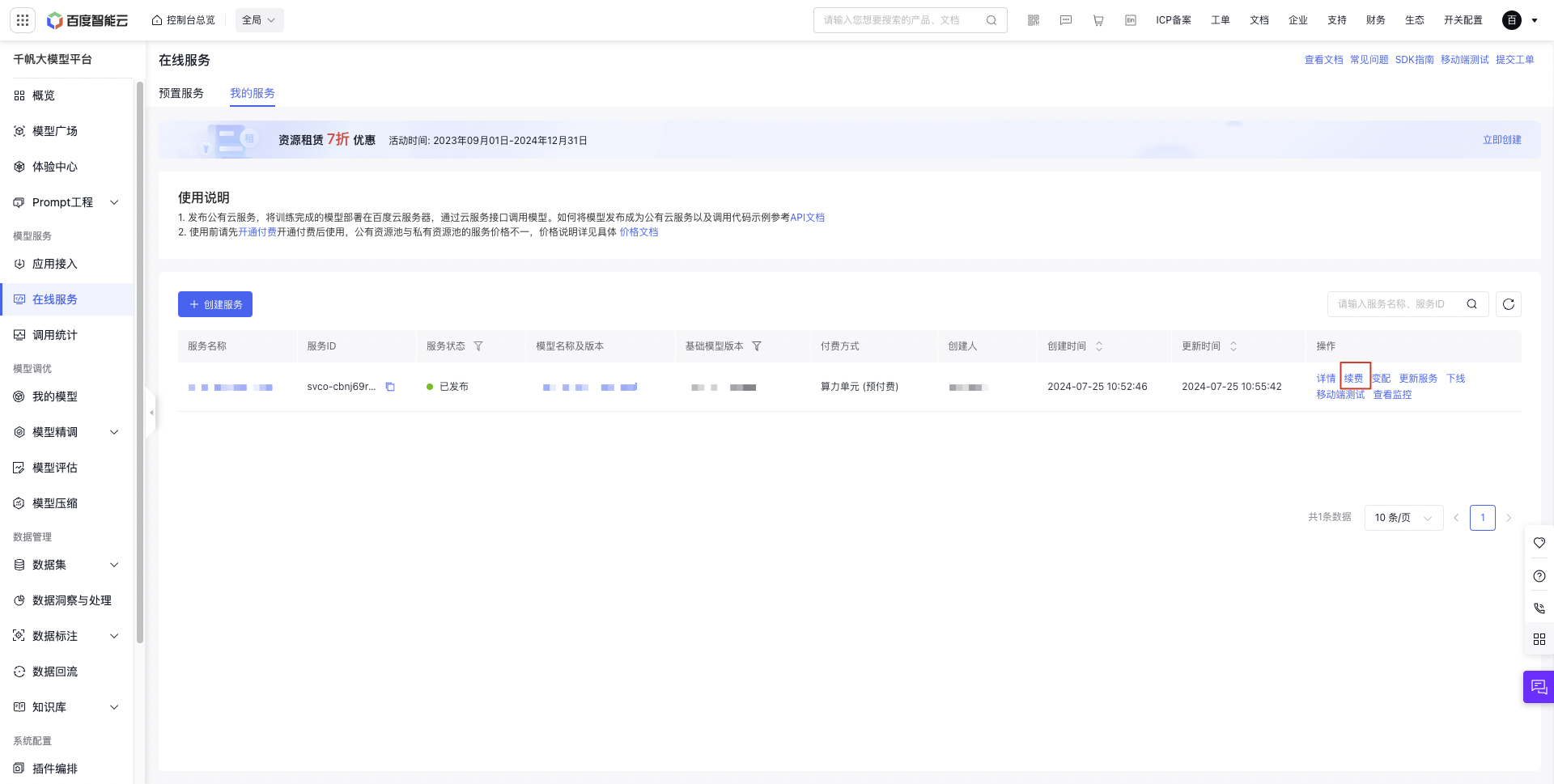
Task: Open the ICP备案 menu
Action: pos(1174,20)
